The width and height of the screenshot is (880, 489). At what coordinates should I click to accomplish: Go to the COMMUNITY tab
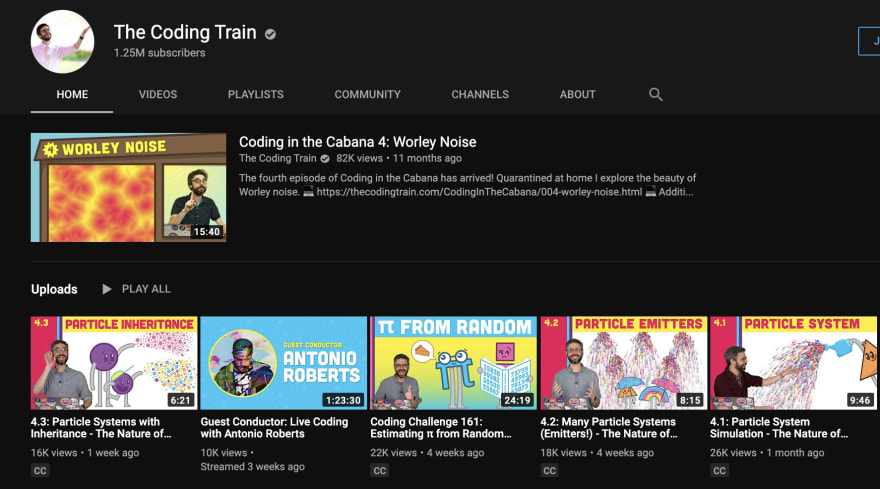(x=368, y=94)
